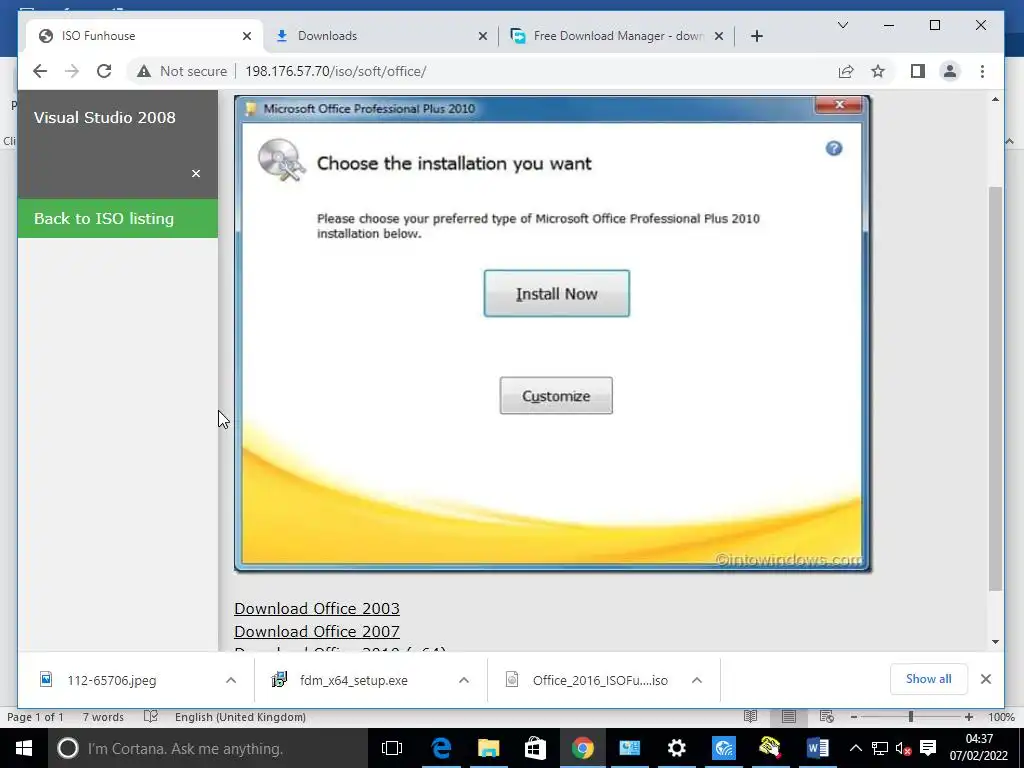1024x768 pixels.
Task: Open Microsoft Store from taskbar
Action: (x=535, y=748)
